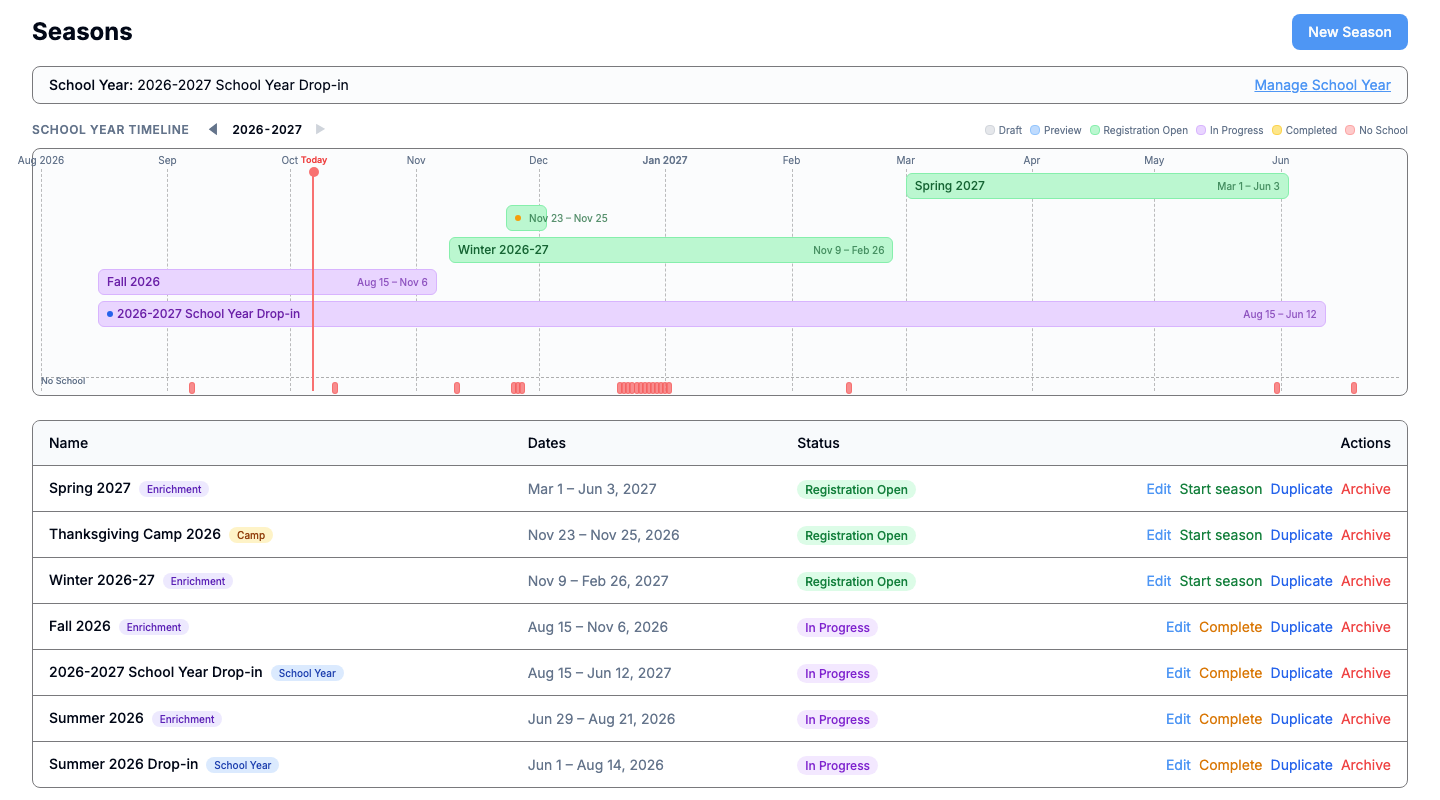Complete 2026-2027 School Year Drop-in row
1440x800 pixels.
(x=1230, y=673)
